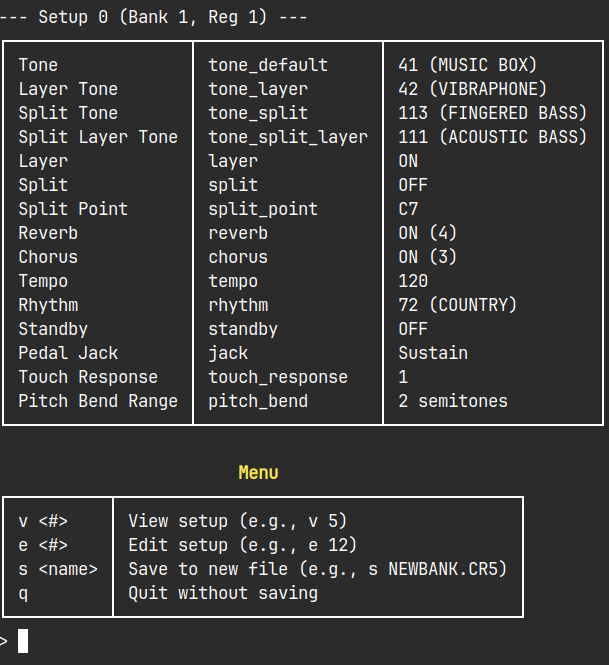This screenshot has width=609, height=665.
Task: Click the Split Point value C7
Action: click(x=408, y=209)
